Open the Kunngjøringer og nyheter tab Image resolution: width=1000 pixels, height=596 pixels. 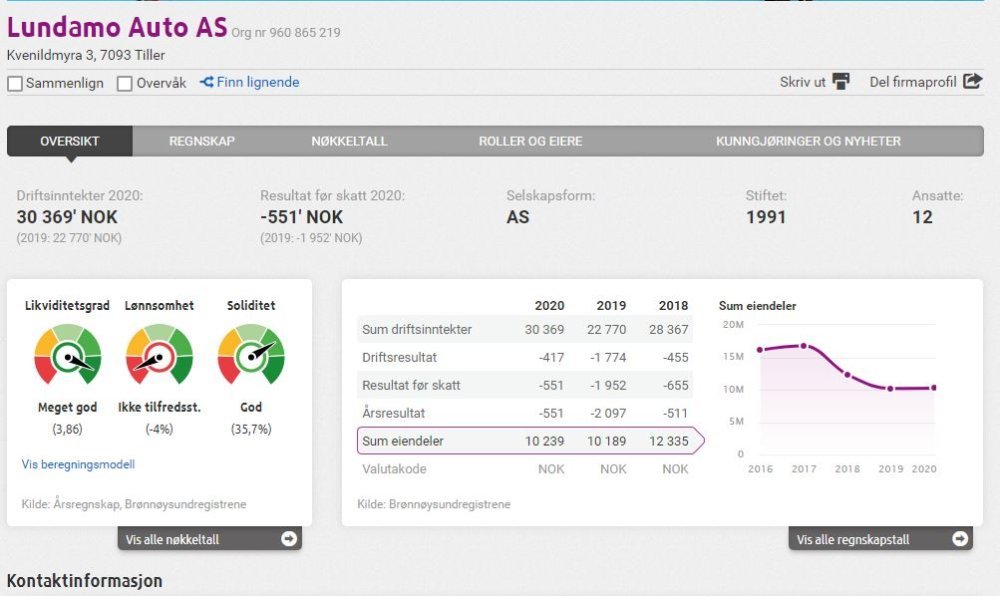pyautogui.click(x=808, y=141)
